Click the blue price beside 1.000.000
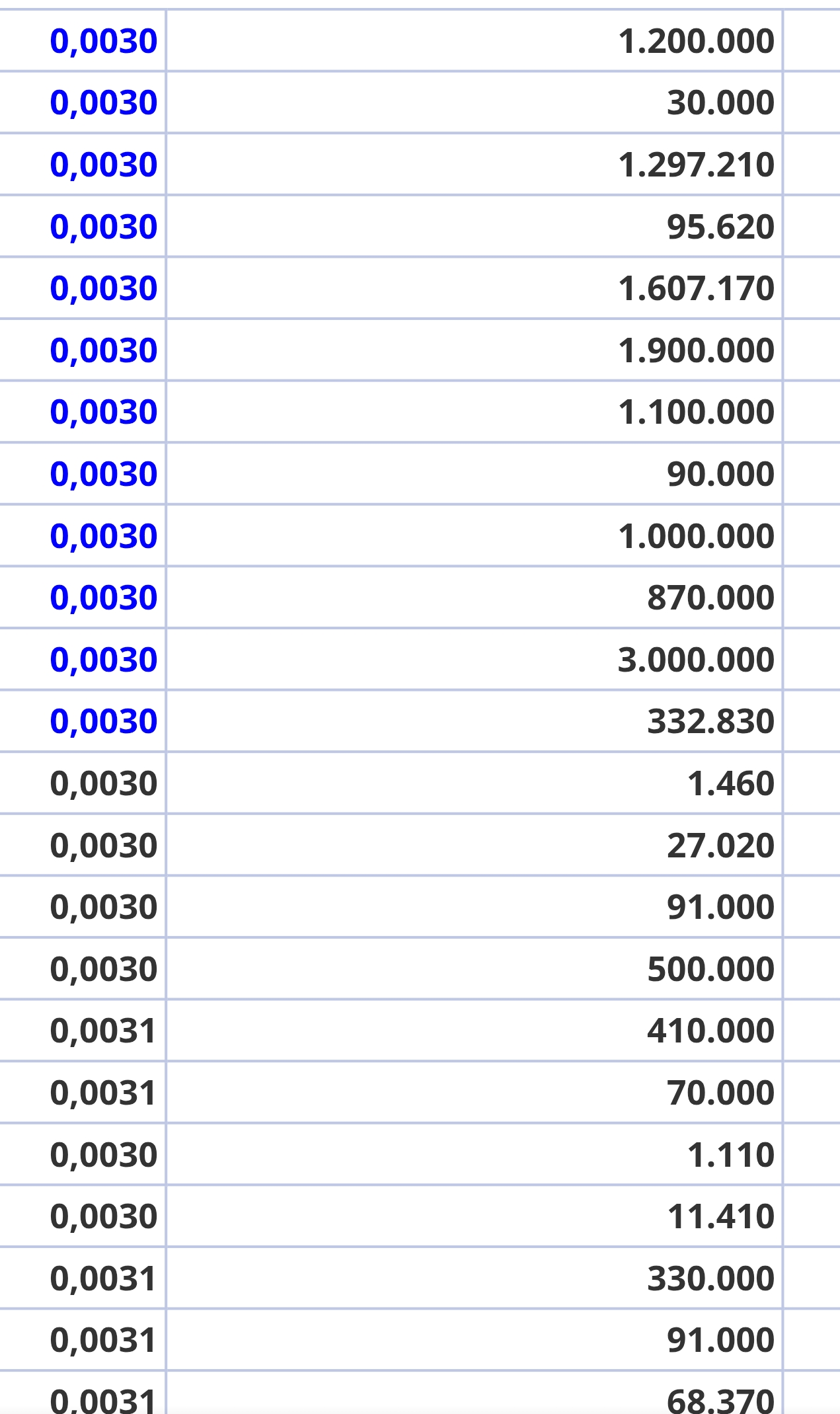840x1414 pixels. tap(103, 536)
